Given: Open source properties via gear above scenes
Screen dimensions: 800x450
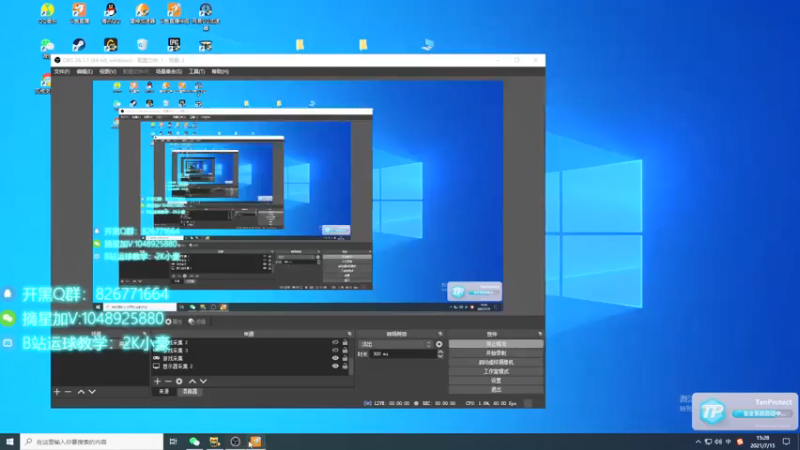Looking at the screenshot, I should [173, 321].
